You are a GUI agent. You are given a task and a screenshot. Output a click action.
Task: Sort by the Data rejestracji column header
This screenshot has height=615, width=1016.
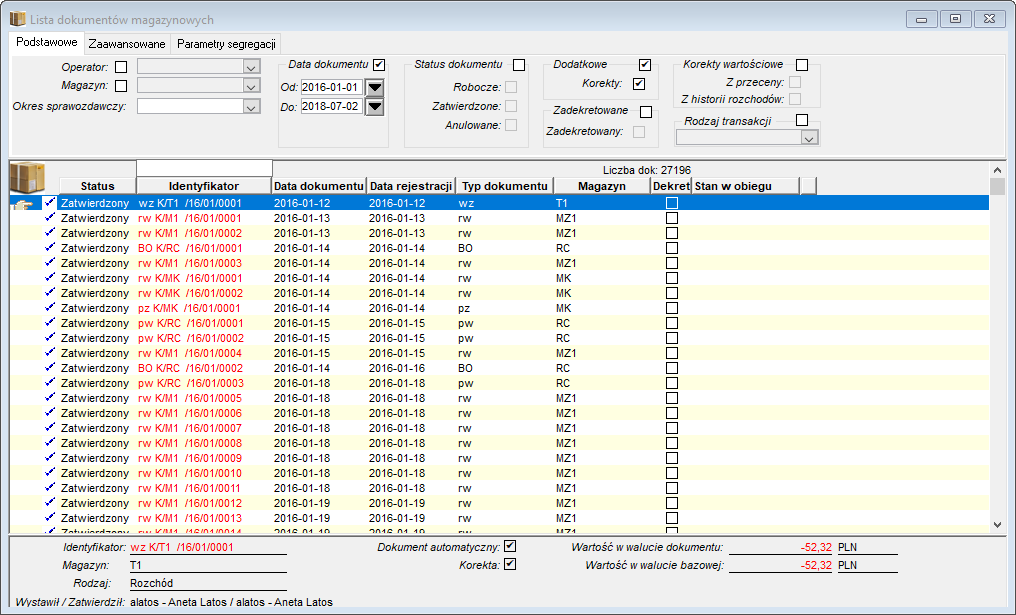click(x=411, y=186)
